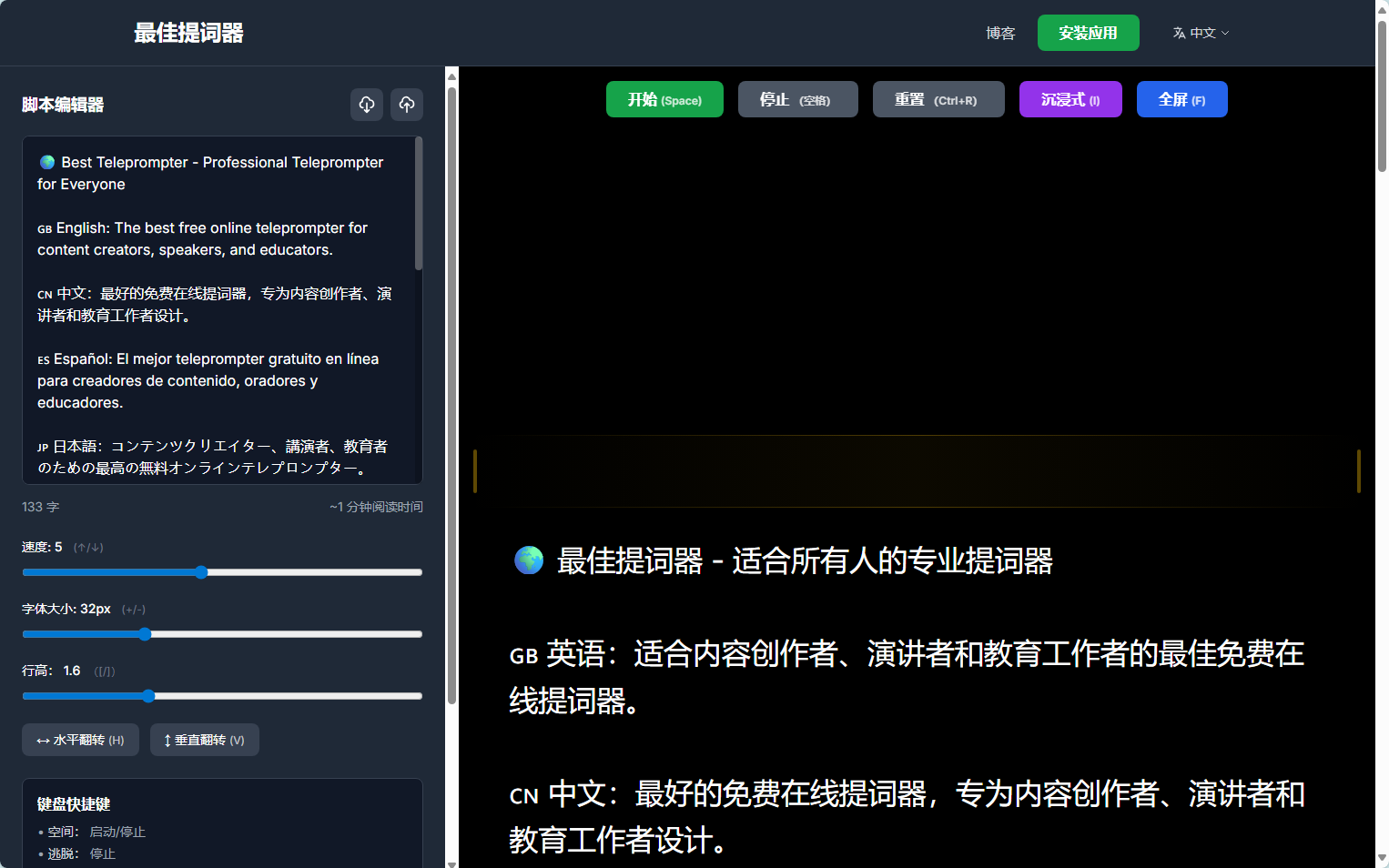Viewport: 1389px width, 868px height.
Task: Click the 脚本编辑器 heading
Action: 63,105
